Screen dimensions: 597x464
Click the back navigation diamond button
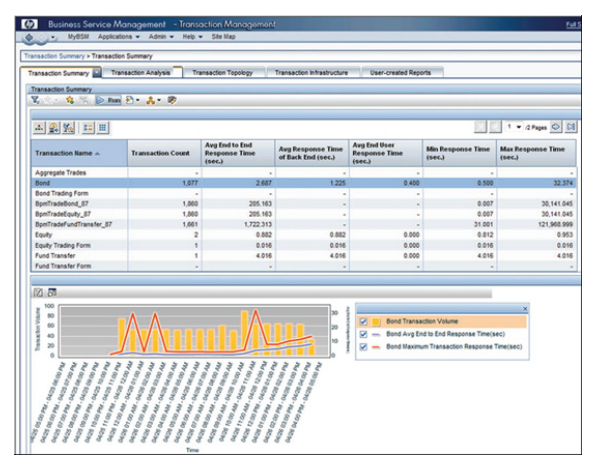29,37
